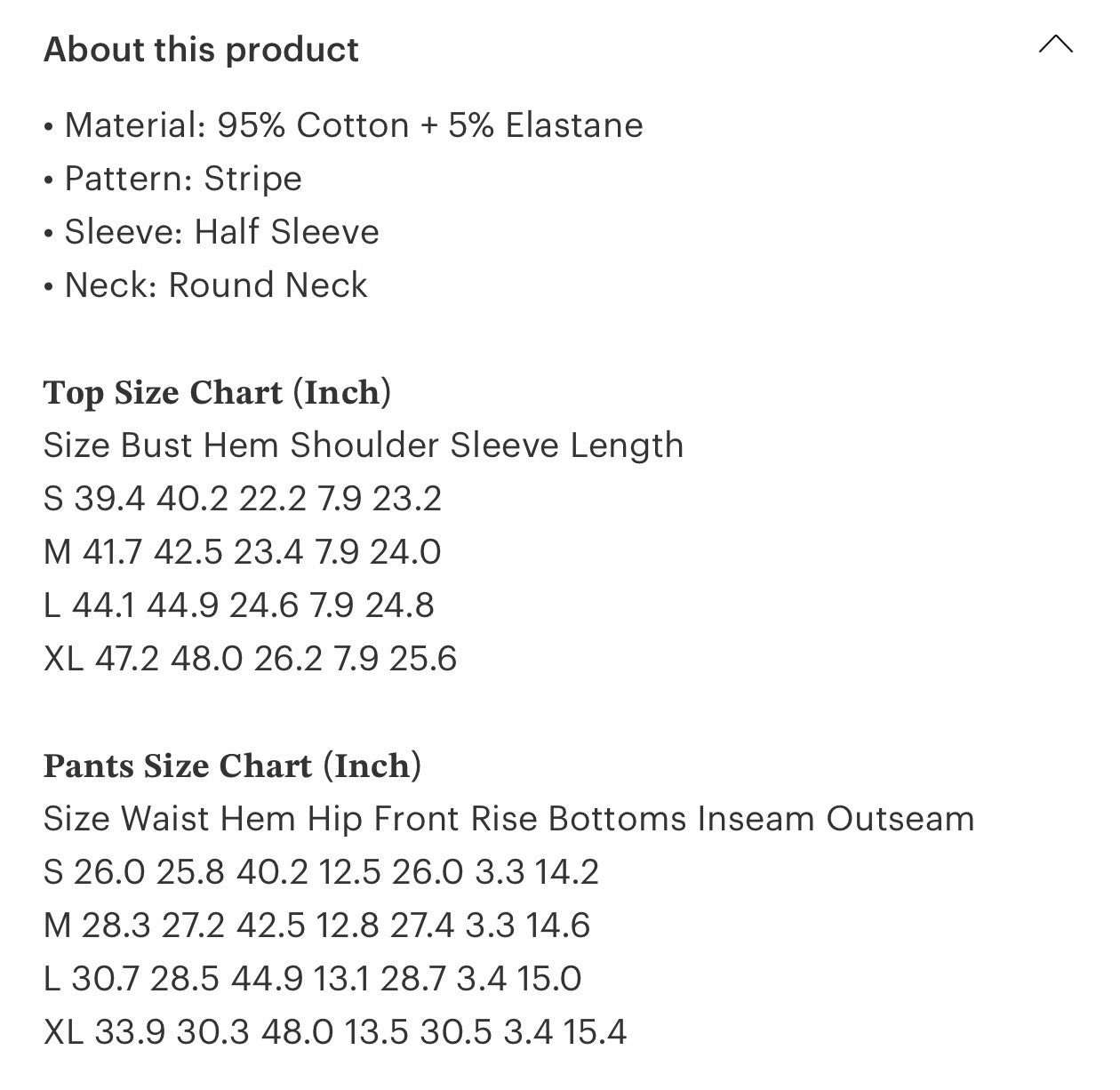
Task: Click the pants chart column header row
Action: (x=509, y=819)
